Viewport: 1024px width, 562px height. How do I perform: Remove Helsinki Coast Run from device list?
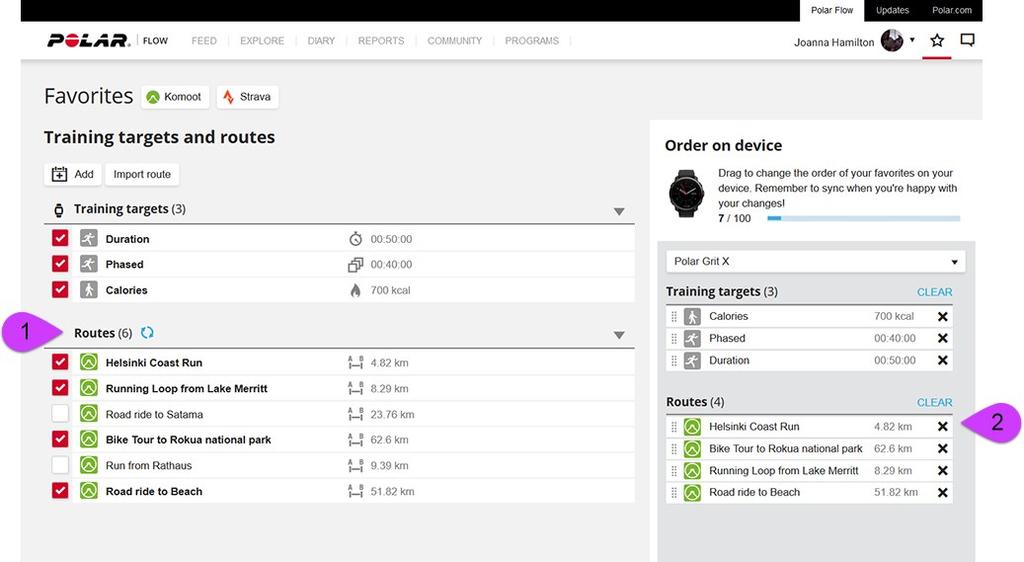pyautogui.click(x=942, y=426)
